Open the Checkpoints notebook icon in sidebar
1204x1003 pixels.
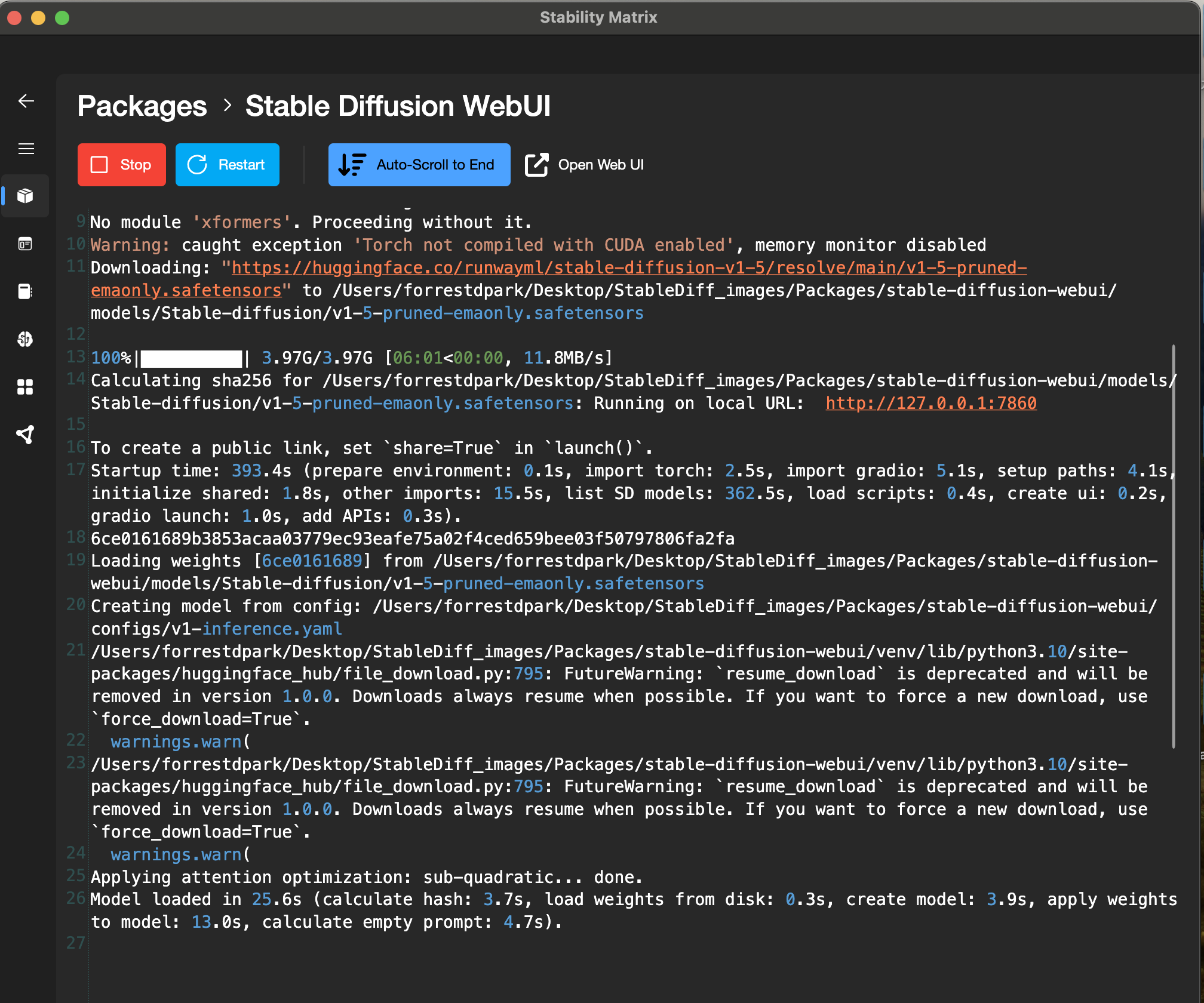26,291
